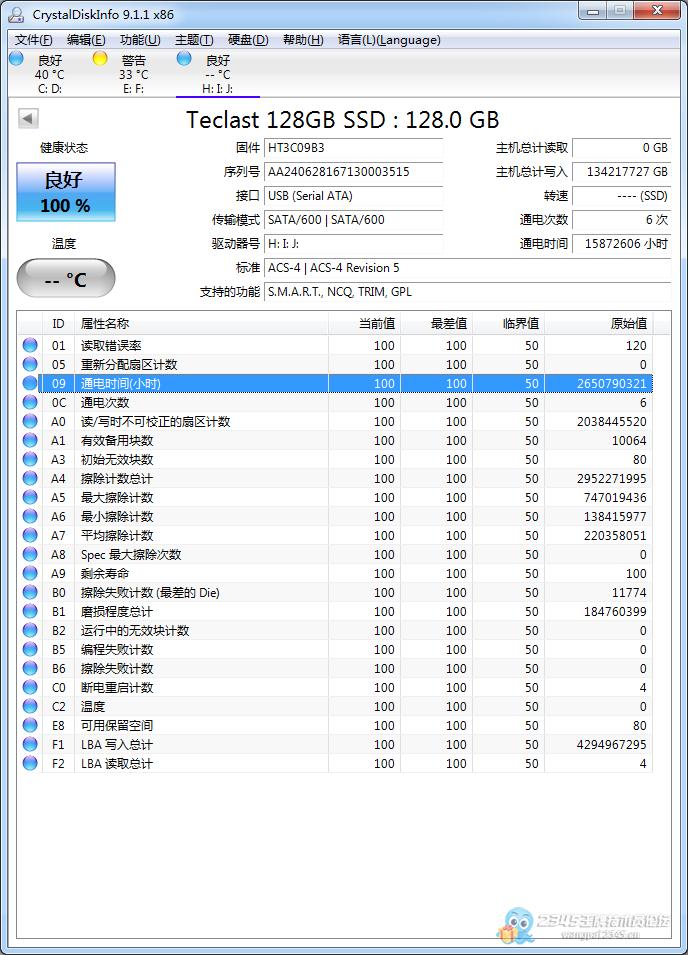Click status orb of row 01 读取错误率
This screenshot has width=688, height=955.
[30, 345]
